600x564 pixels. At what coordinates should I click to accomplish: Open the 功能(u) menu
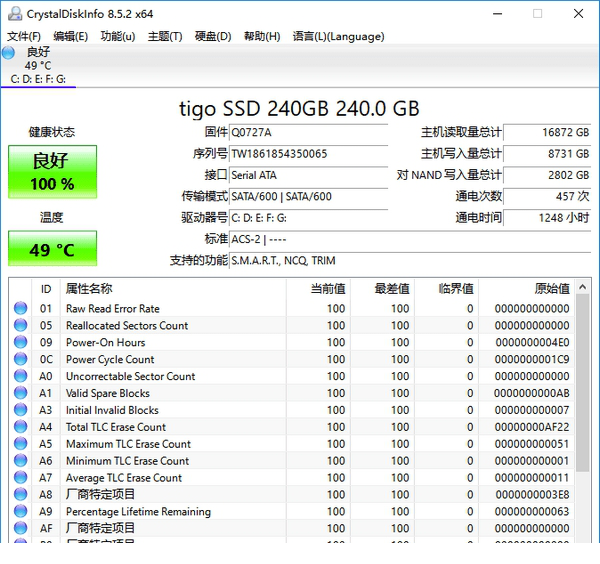[117, 36]
